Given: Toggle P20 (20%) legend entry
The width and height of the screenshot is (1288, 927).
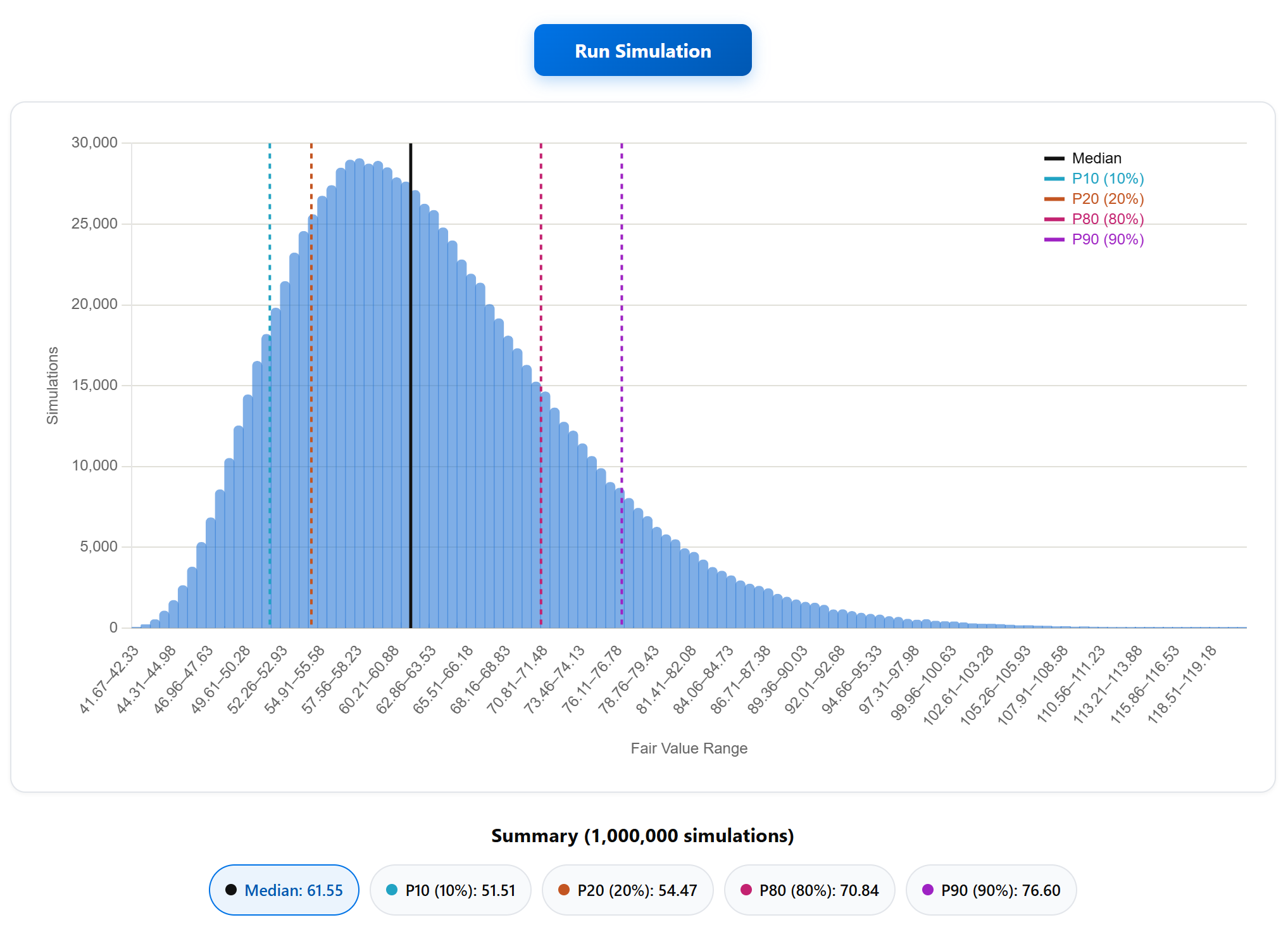Looking at the screenshot, I should (1094, 199).
